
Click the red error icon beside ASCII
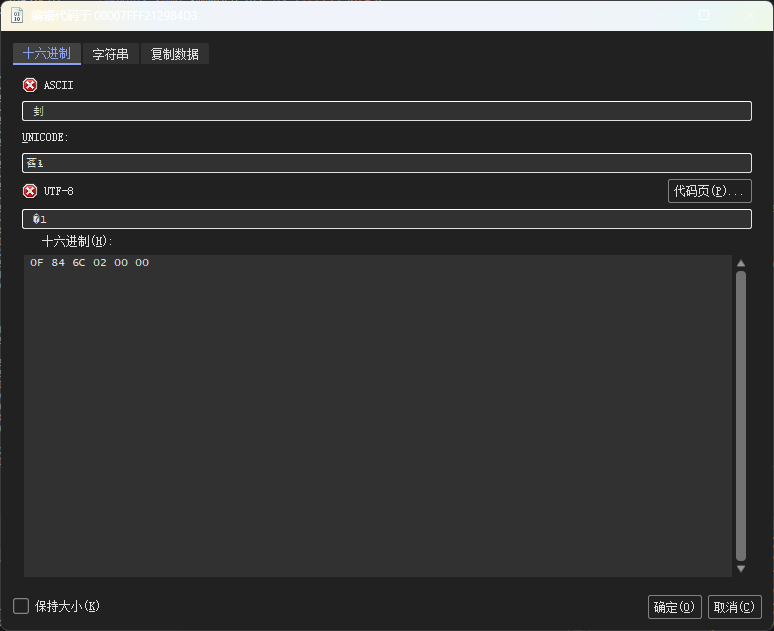coord(30,85)
